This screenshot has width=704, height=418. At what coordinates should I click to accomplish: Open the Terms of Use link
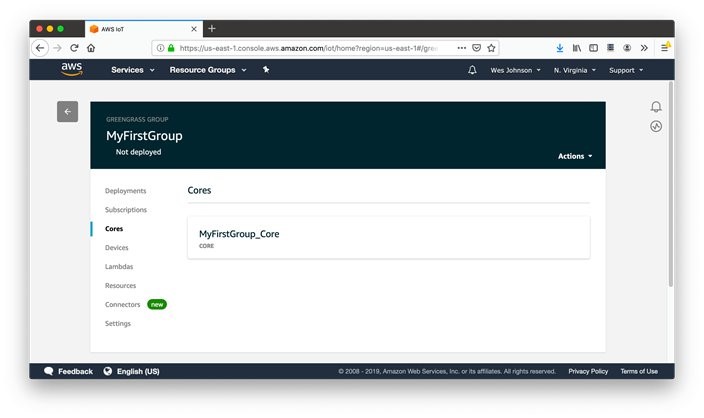click(639, 371)
